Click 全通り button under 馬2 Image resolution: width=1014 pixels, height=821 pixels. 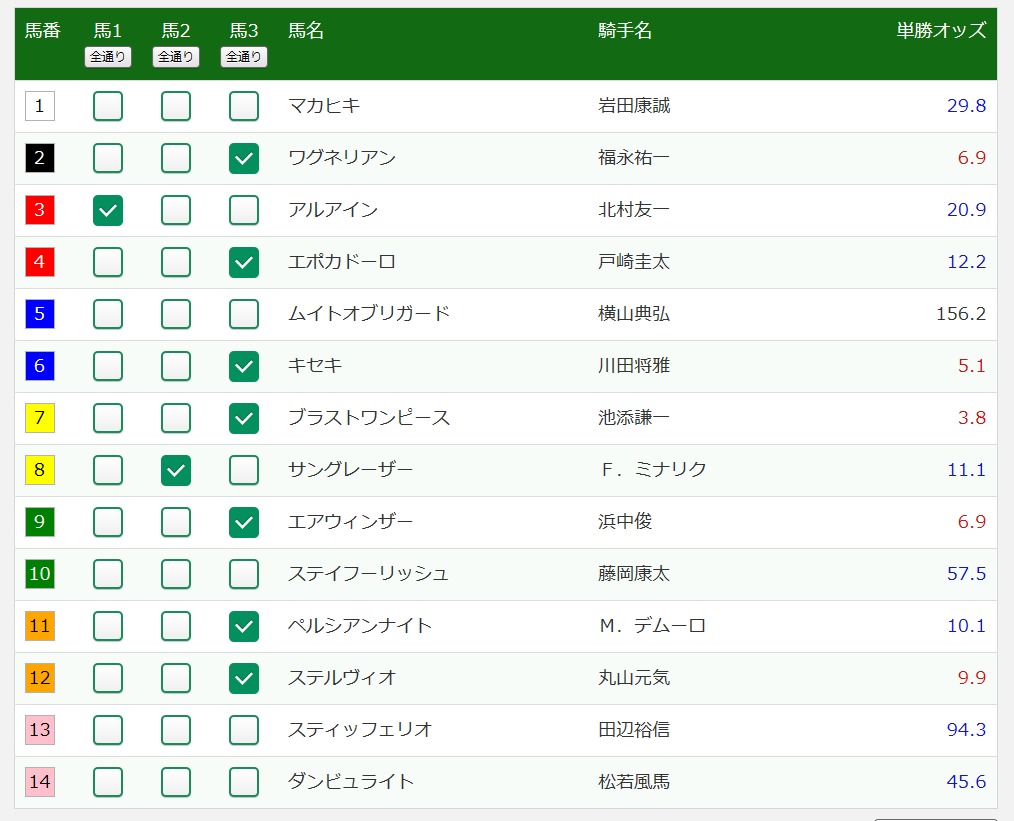[x=176, y=57]
